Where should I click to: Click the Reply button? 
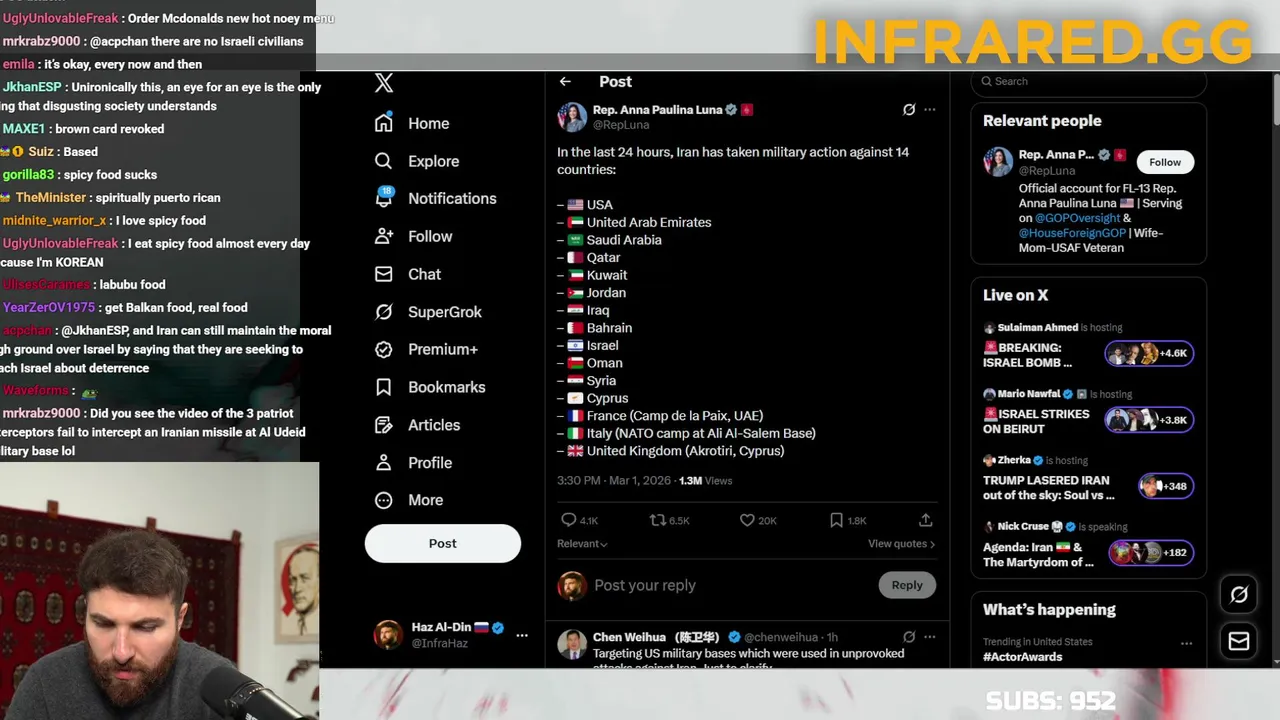(907, 585)
